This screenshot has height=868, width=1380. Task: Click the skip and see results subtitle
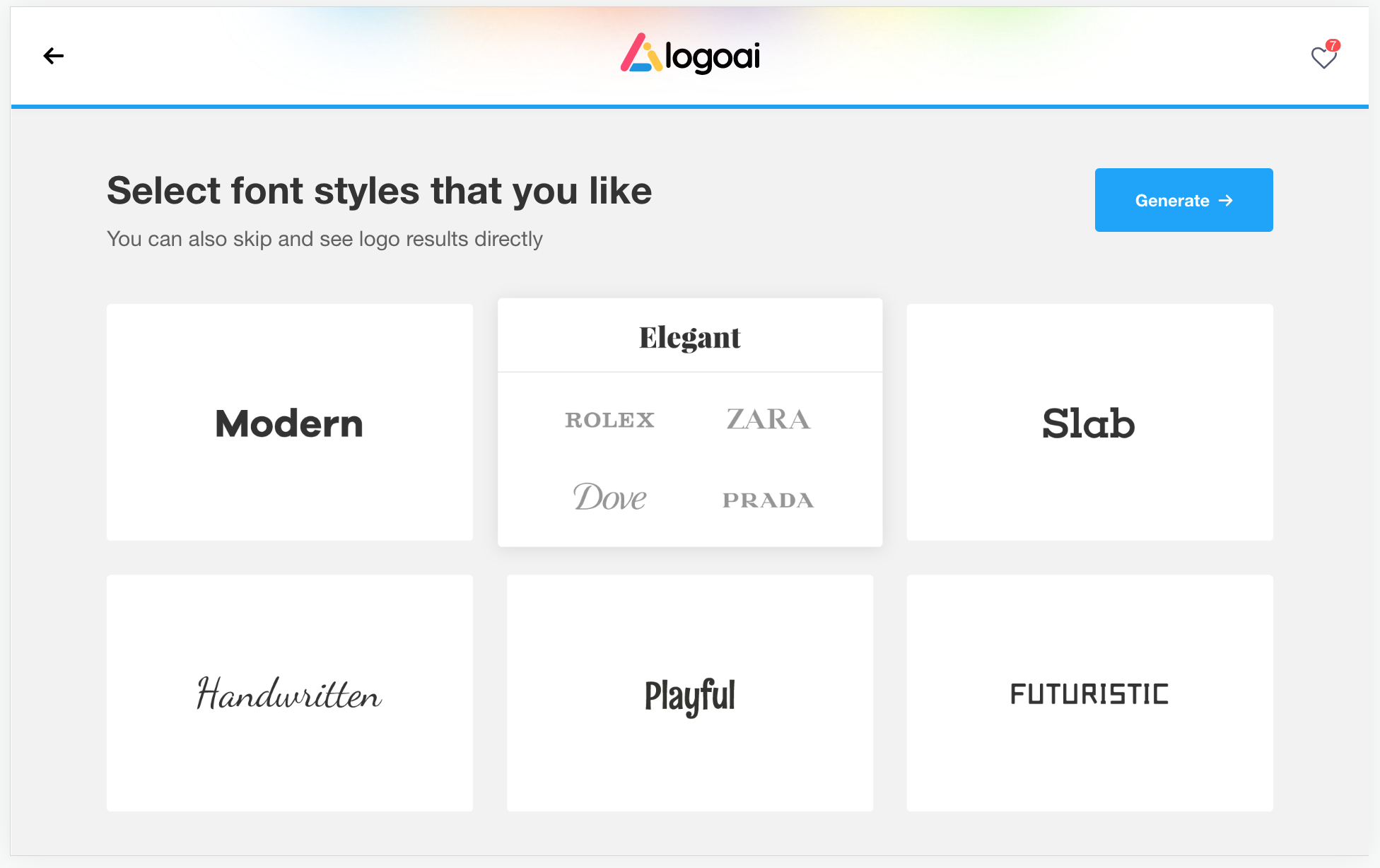(x=324, y=239)
